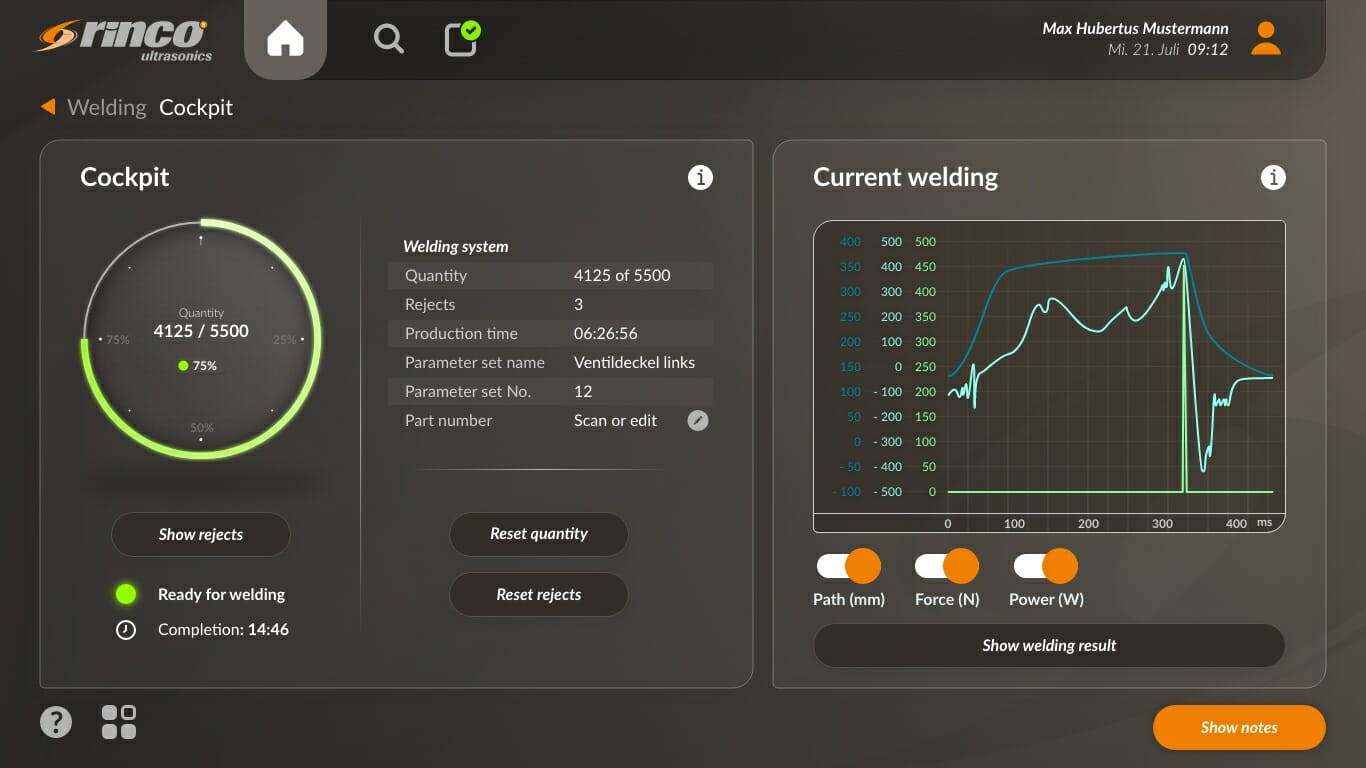
Task: Open the search magnifier icon
Action: 388,39
